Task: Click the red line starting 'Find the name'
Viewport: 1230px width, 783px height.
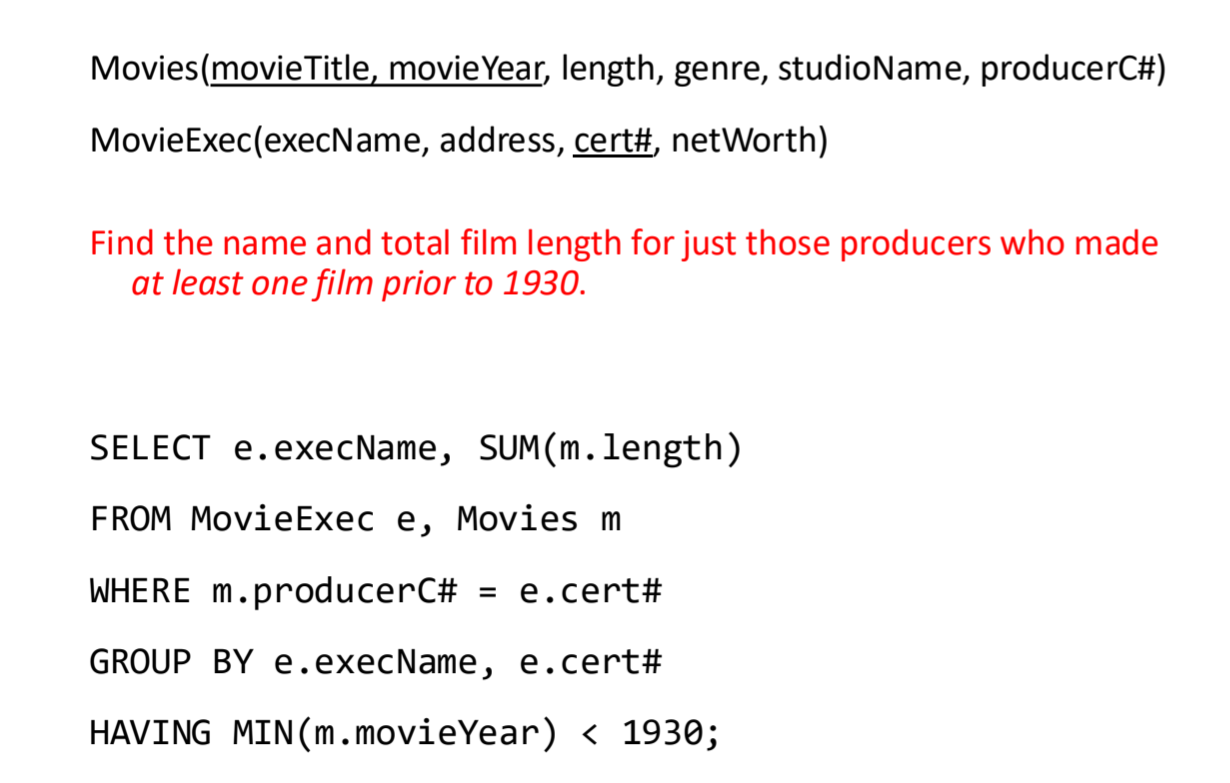Action: pyautogui.click(x=624, y=243)
